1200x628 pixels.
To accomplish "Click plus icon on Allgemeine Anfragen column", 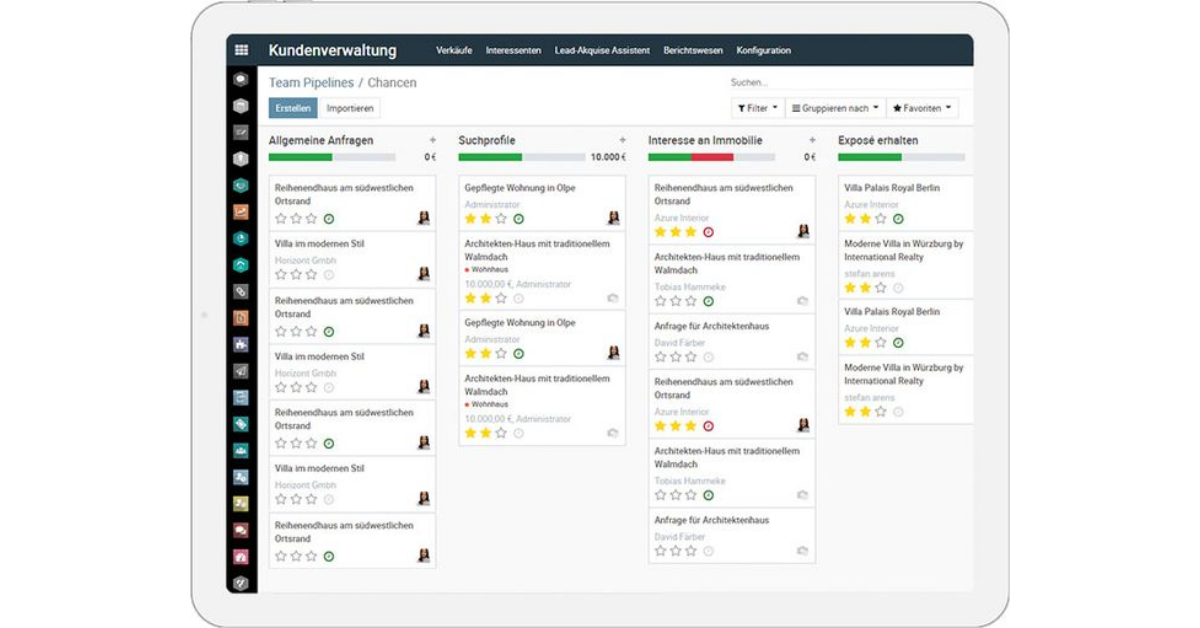I will pyautogui.click(x=432, y=141).
